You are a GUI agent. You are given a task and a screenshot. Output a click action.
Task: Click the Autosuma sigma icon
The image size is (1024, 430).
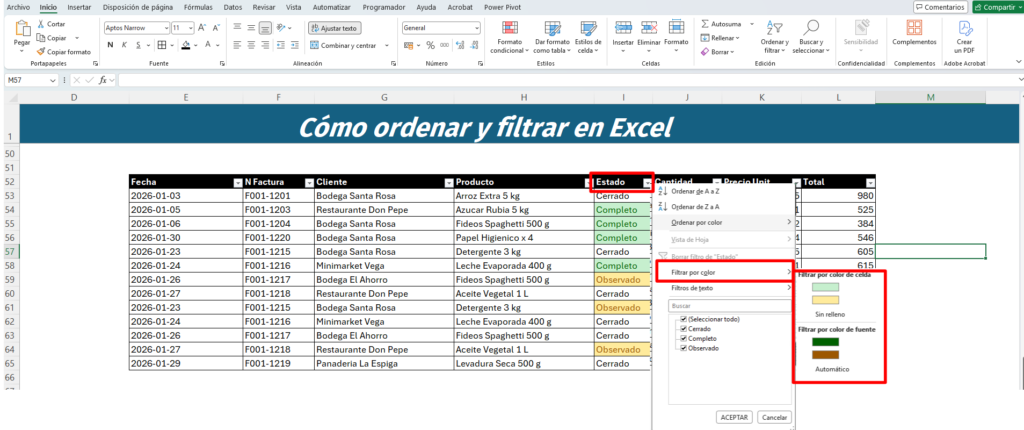click(x=705, y=24)
